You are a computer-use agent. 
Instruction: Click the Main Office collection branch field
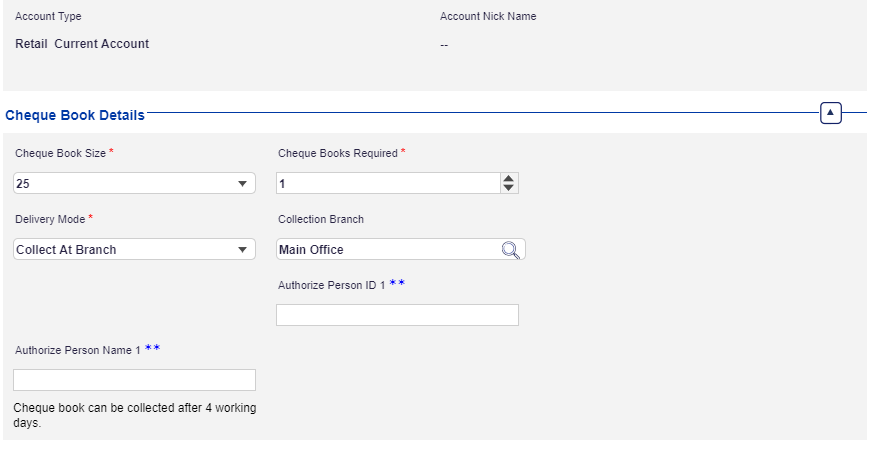[x=387, y=250]
